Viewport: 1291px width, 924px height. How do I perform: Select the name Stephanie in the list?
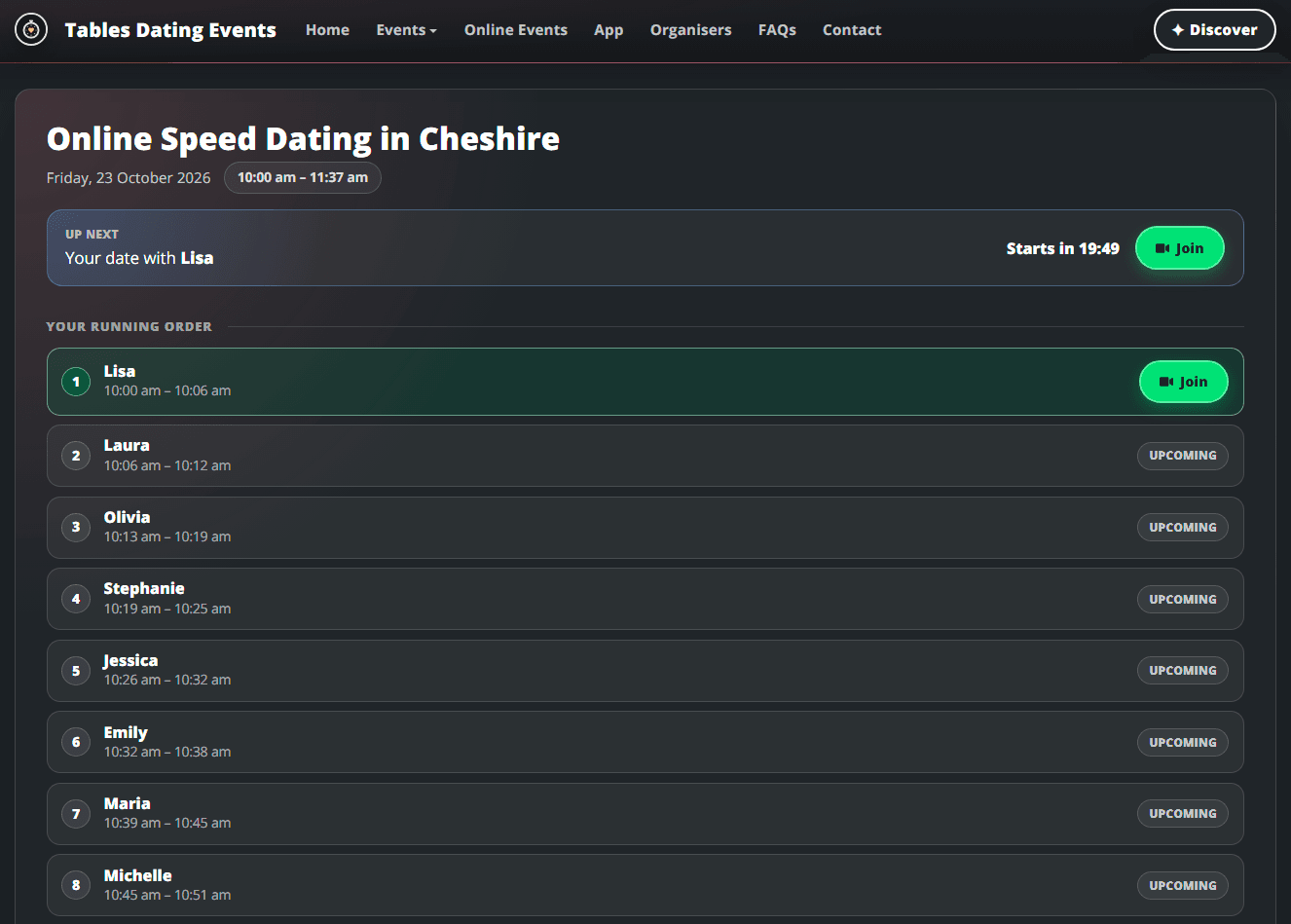coord(144,588)
